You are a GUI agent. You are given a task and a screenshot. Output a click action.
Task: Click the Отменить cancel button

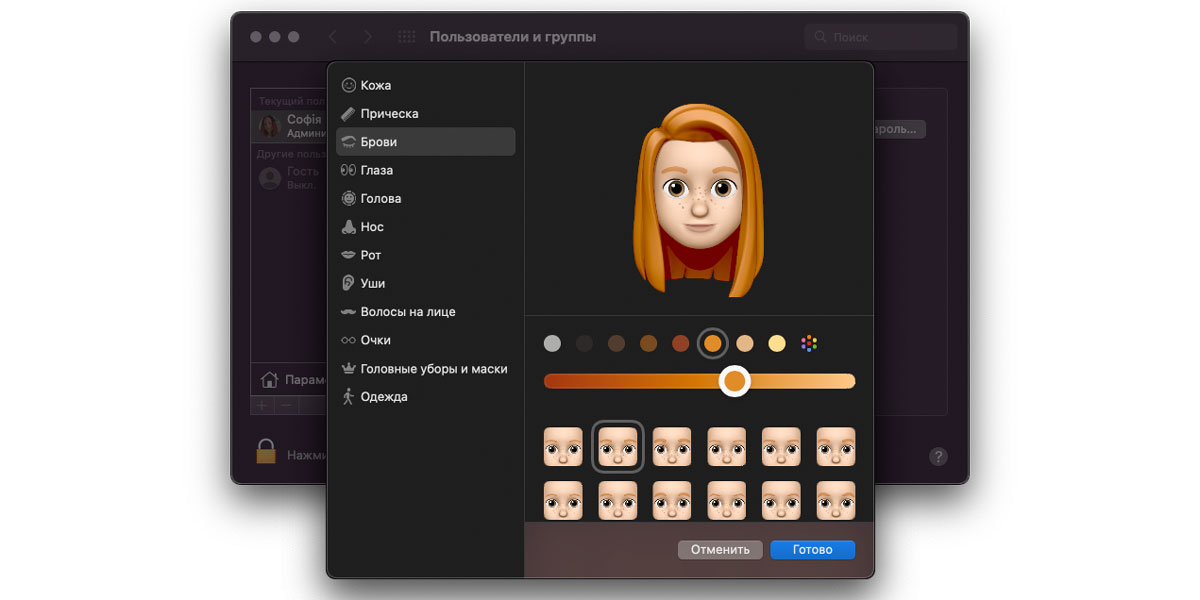(x=720, y=550)
